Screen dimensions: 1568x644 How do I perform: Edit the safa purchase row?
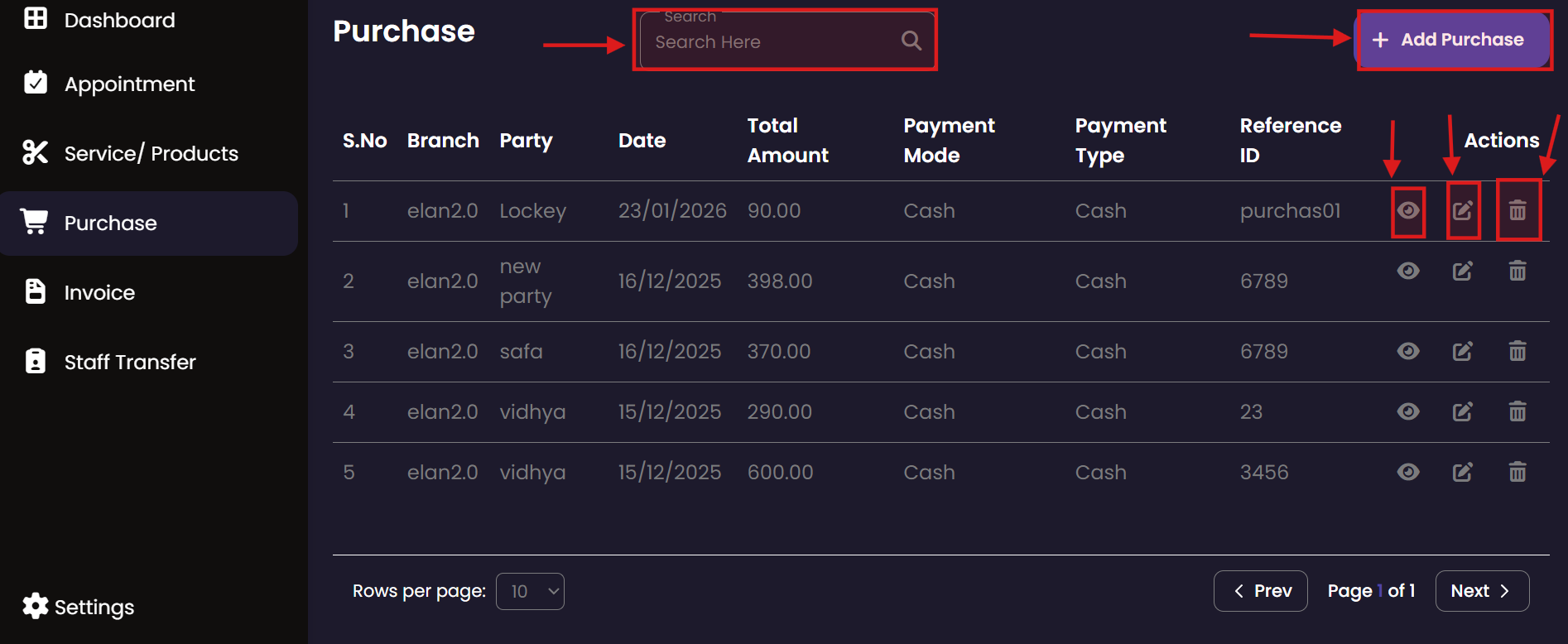click(1463, 351)
